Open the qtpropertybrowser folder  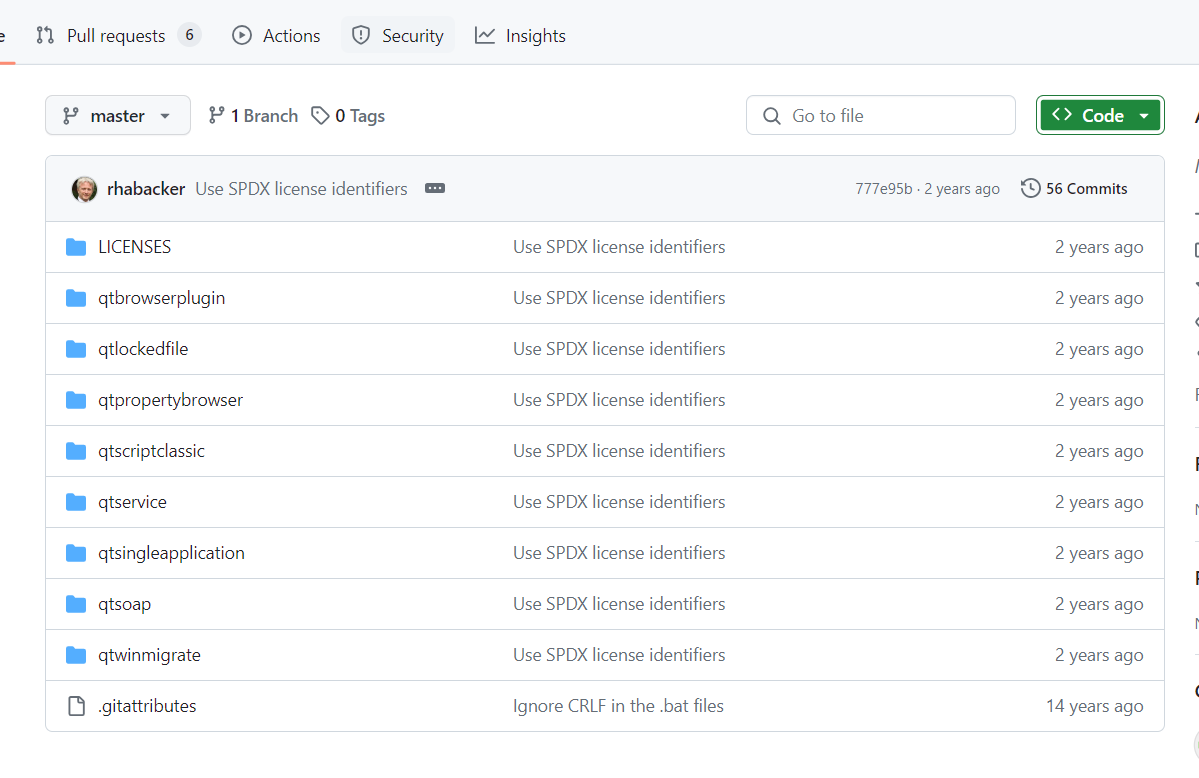[171, 400]
